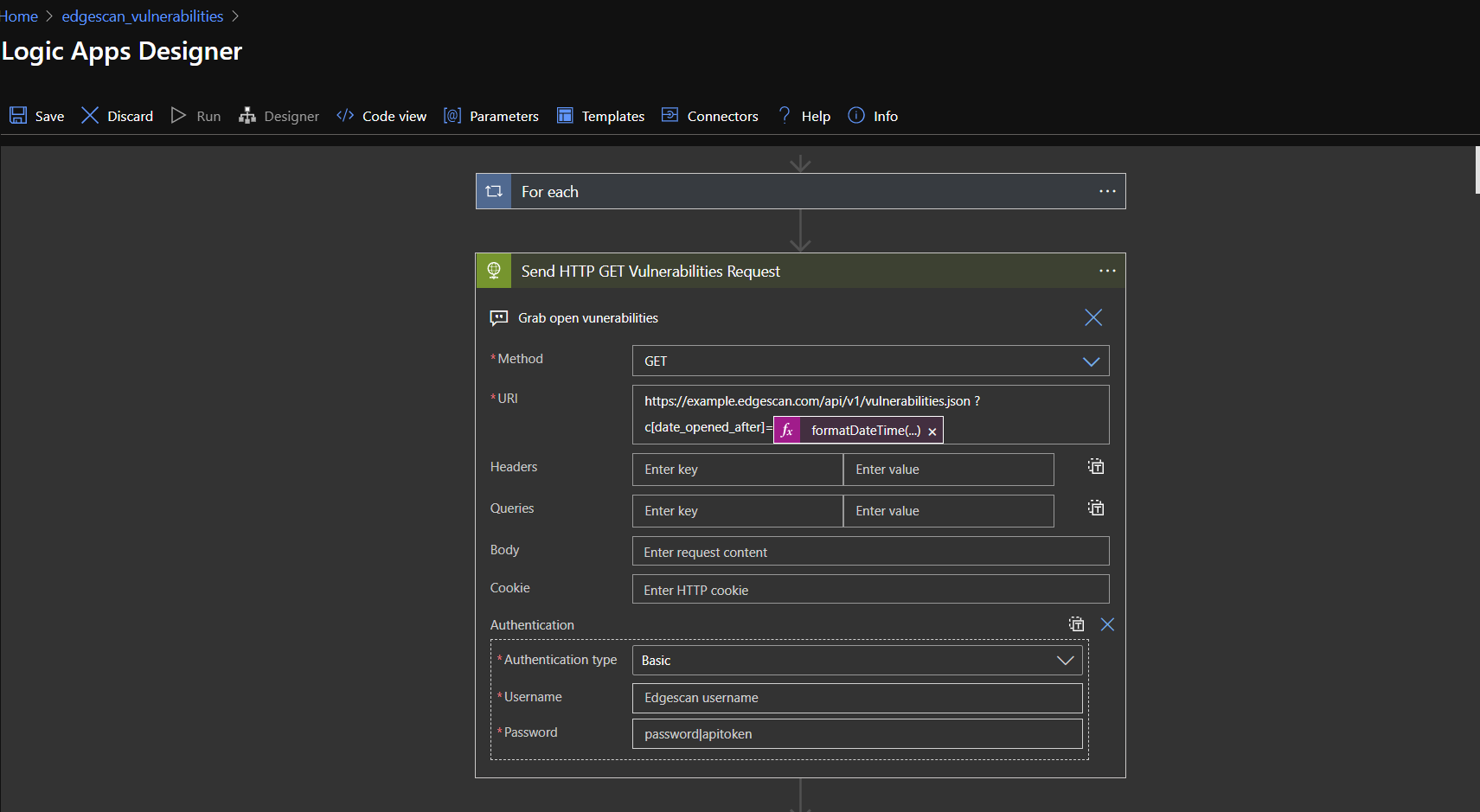Screen dimensions: 1480x812
Task: Edit the 'Grab open vunerabilities' comment text
Action: (588, 318)
